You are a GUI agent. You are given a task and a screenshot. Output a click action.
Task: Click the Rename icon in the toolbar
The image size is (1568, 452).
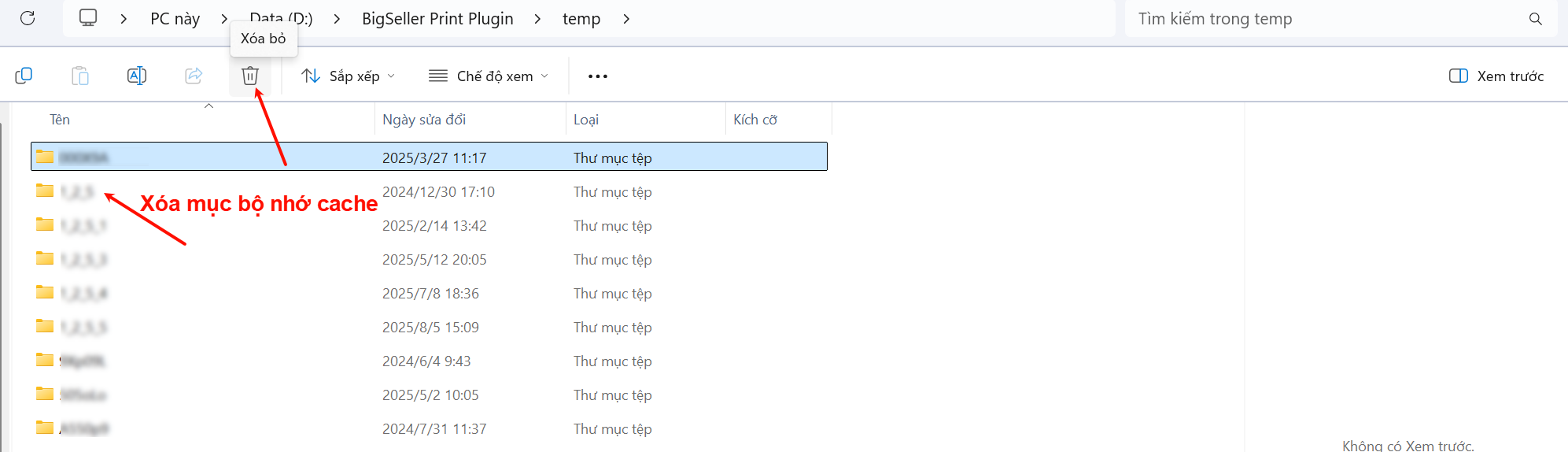(137, 76)
